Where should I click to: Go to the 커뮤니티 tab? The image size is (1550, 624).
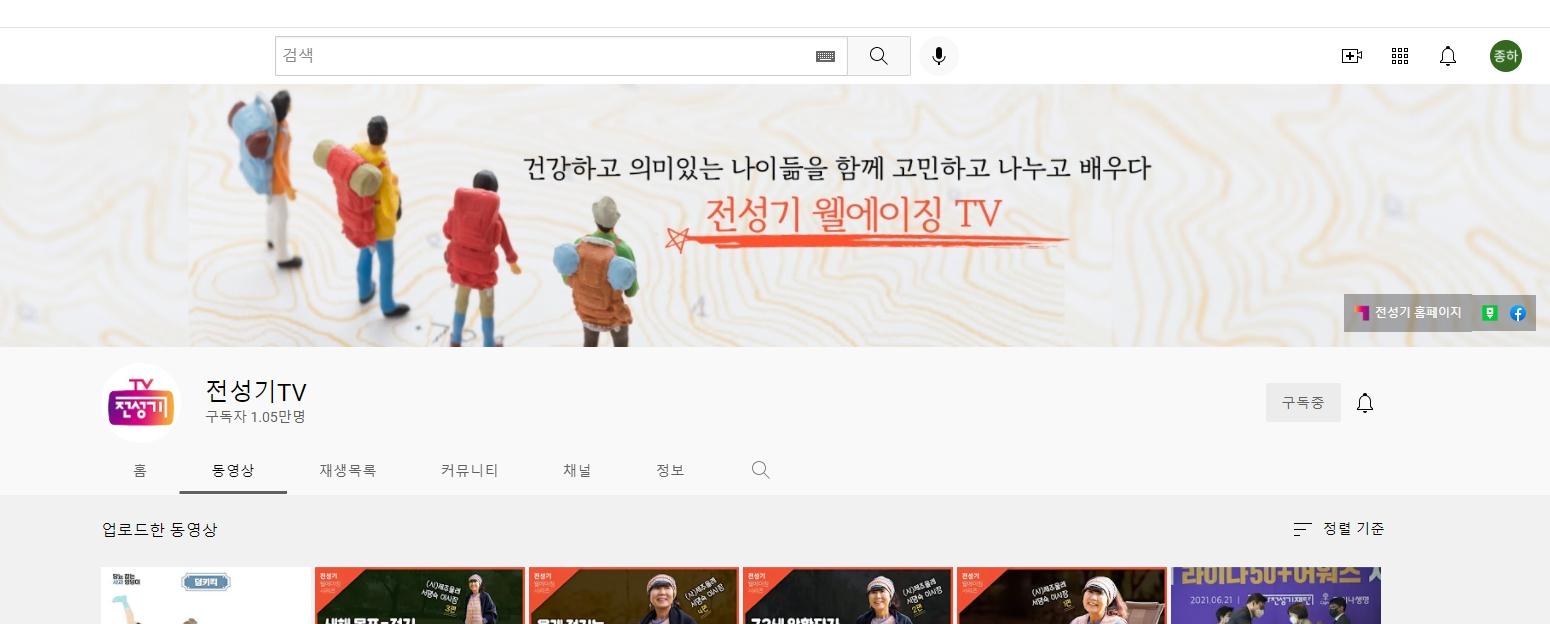click(469, 470)
